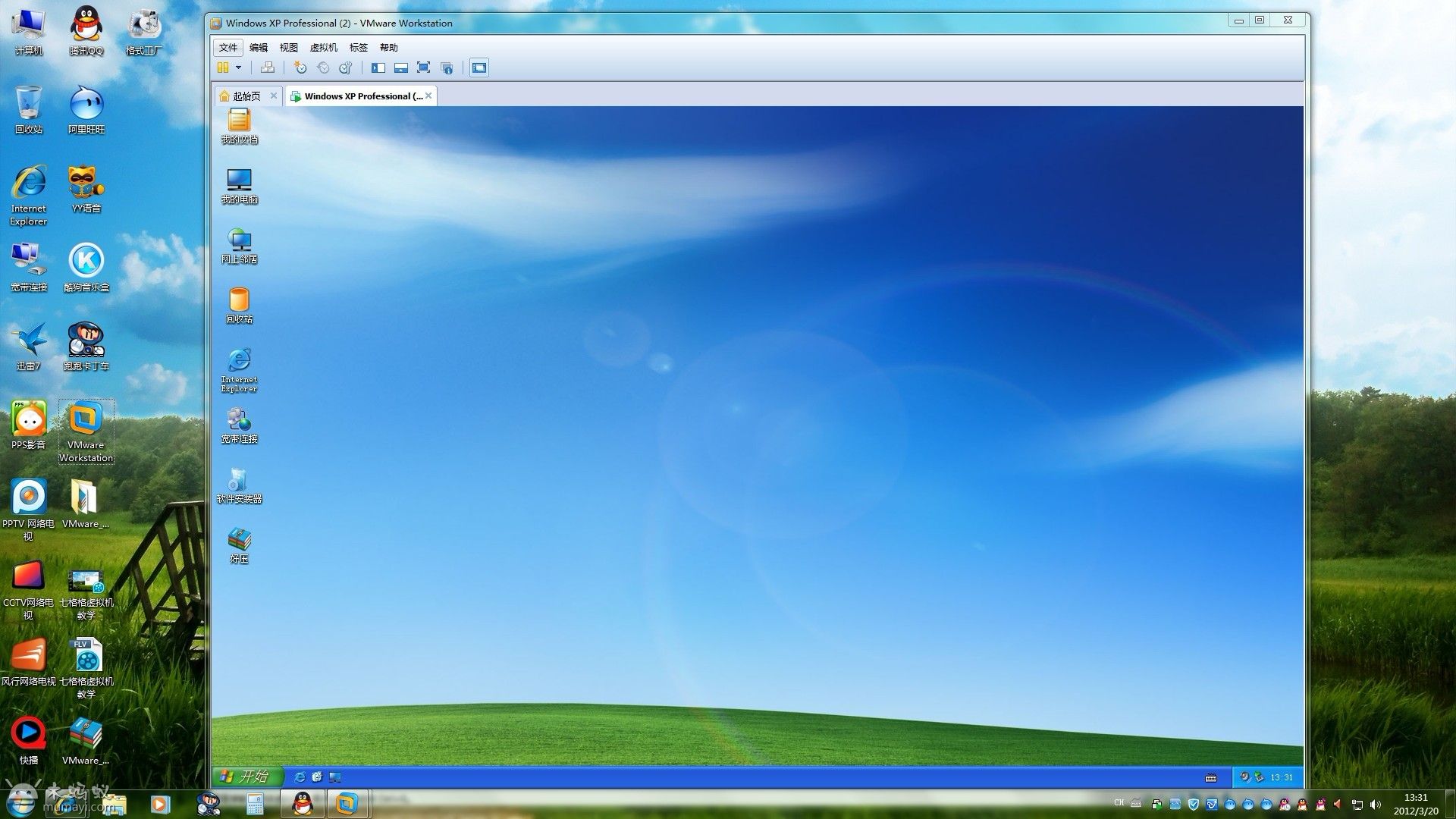The height and width of the screenshot is (819, 1456).
Task: Click the 开始 (Start) button on VM taskbar
Action: click(x=247, y=777)
